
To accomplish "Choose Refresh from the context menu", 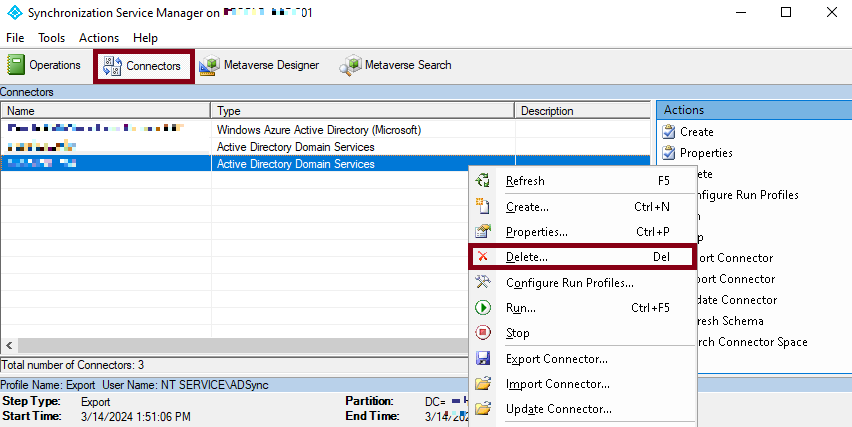I will pyautogui.click(x=581, y=181).
